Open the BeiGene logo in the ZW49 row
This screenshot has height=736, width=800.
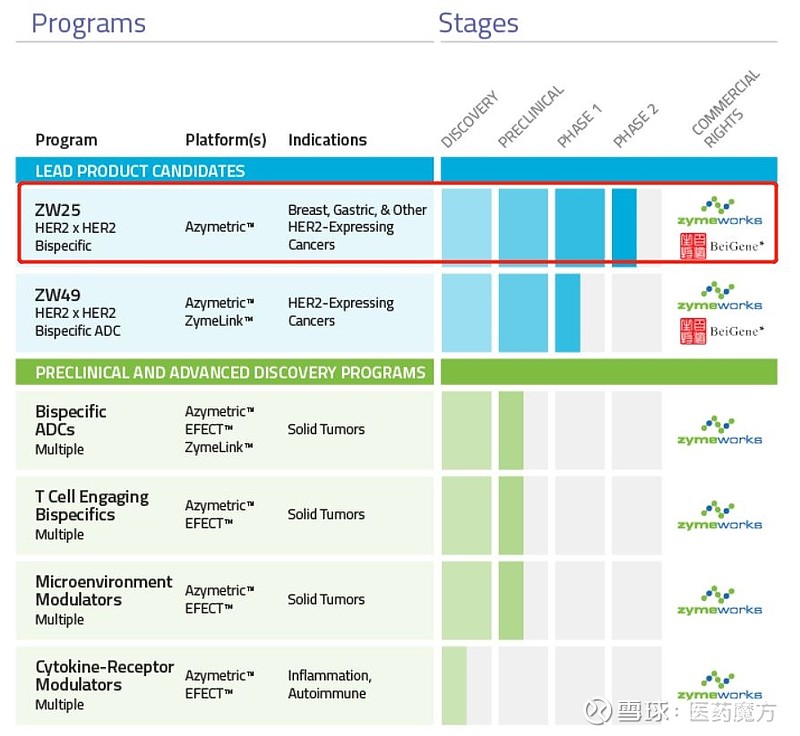coord(719,330)
